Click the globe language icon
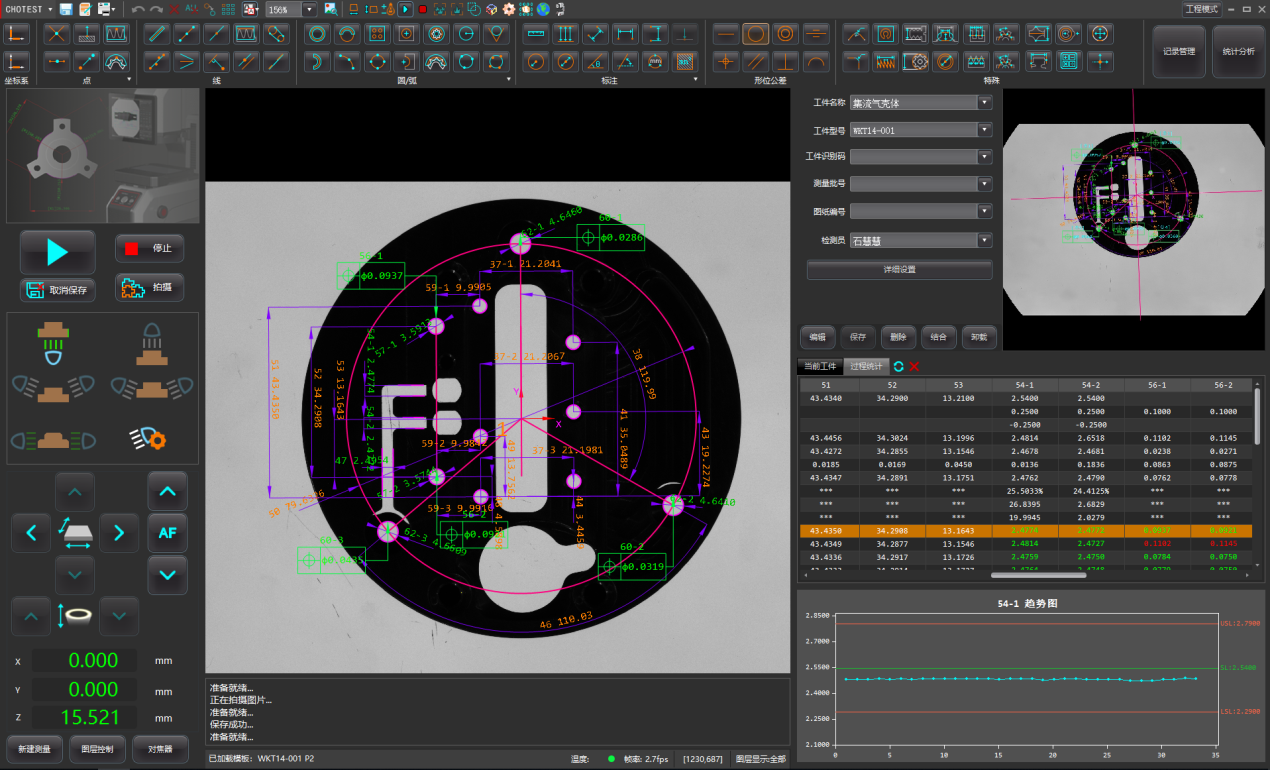The image size is (1270, 770). pyautogui.click(x=543, y=9)
